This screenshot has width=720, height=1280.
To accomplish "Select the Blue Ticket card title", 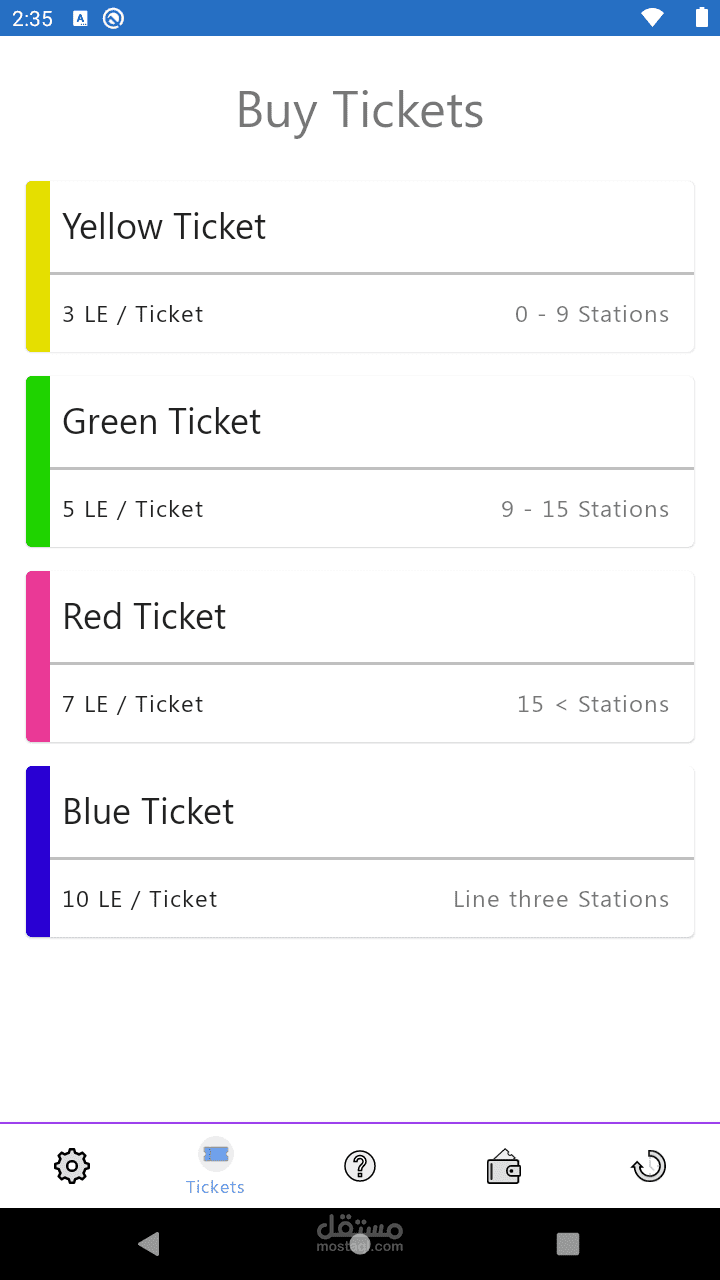I will (148, 812).
